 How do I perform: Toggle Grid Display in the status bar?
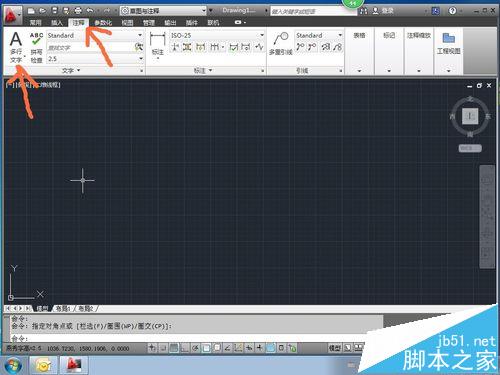[174, 348]
